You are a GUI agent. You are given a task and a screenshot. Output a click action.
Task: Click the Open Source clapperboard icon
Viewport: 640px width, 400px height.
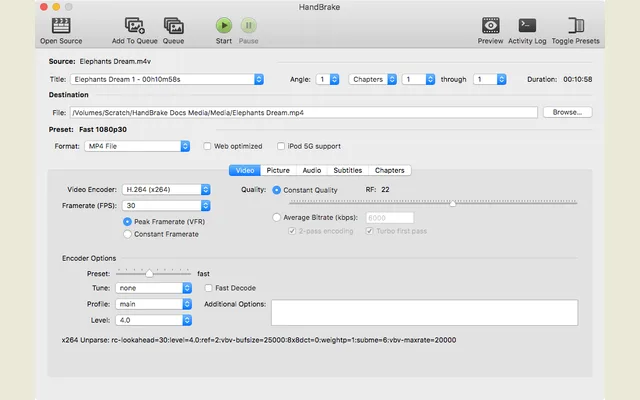coord(61,26)
